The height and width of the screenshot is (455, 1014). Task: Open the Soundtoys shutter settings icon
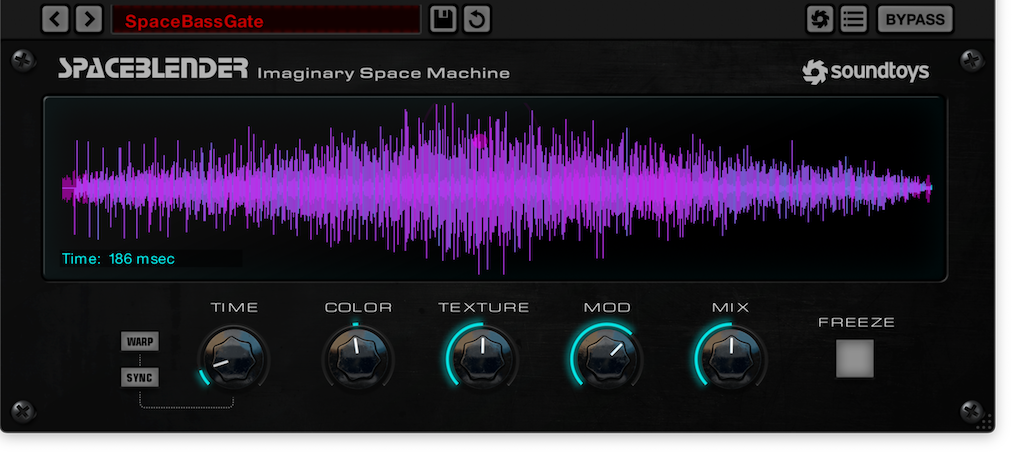(x=820, y=19)
